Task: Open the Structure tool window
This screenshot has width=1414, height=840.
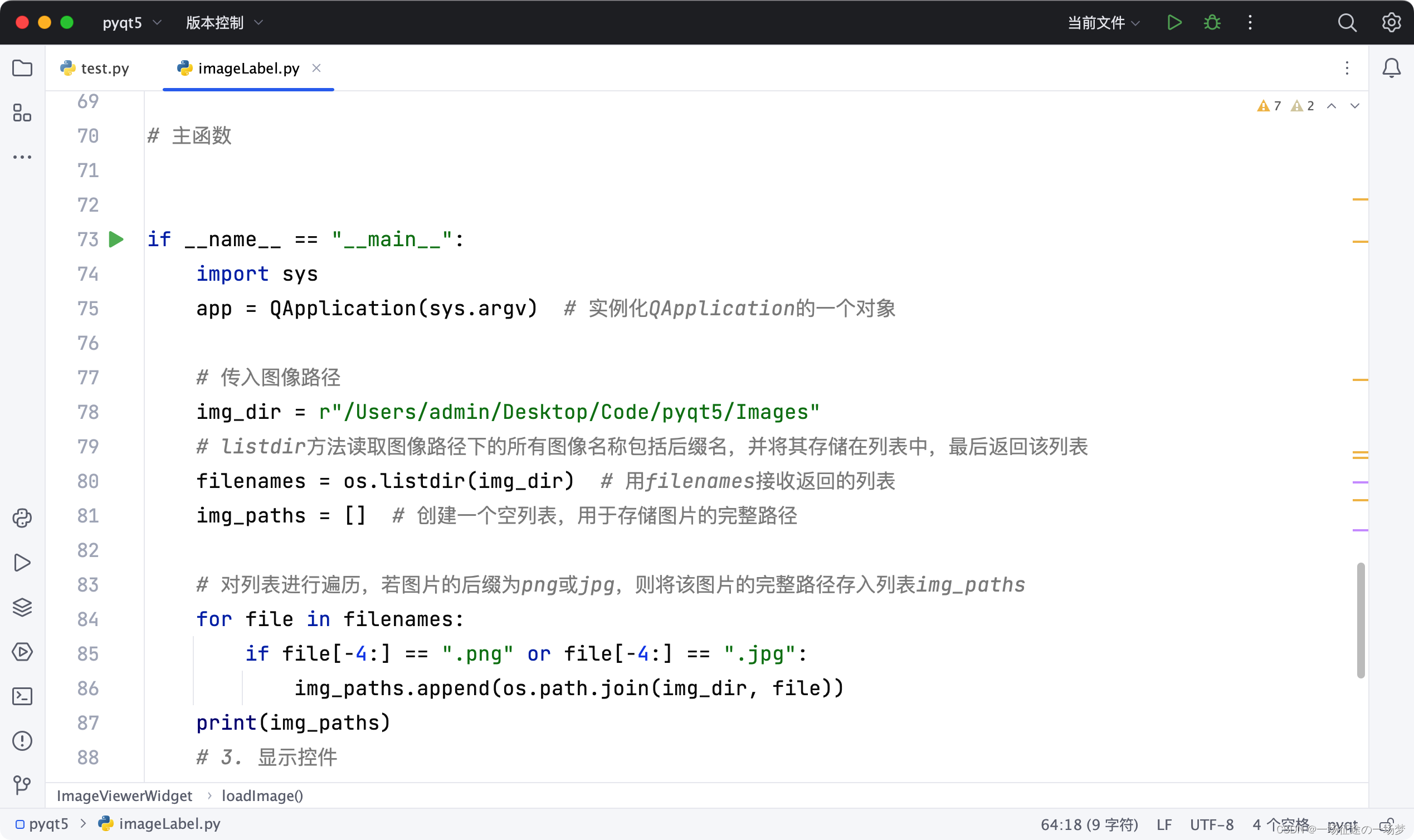Action: click(x=23, y=113)
